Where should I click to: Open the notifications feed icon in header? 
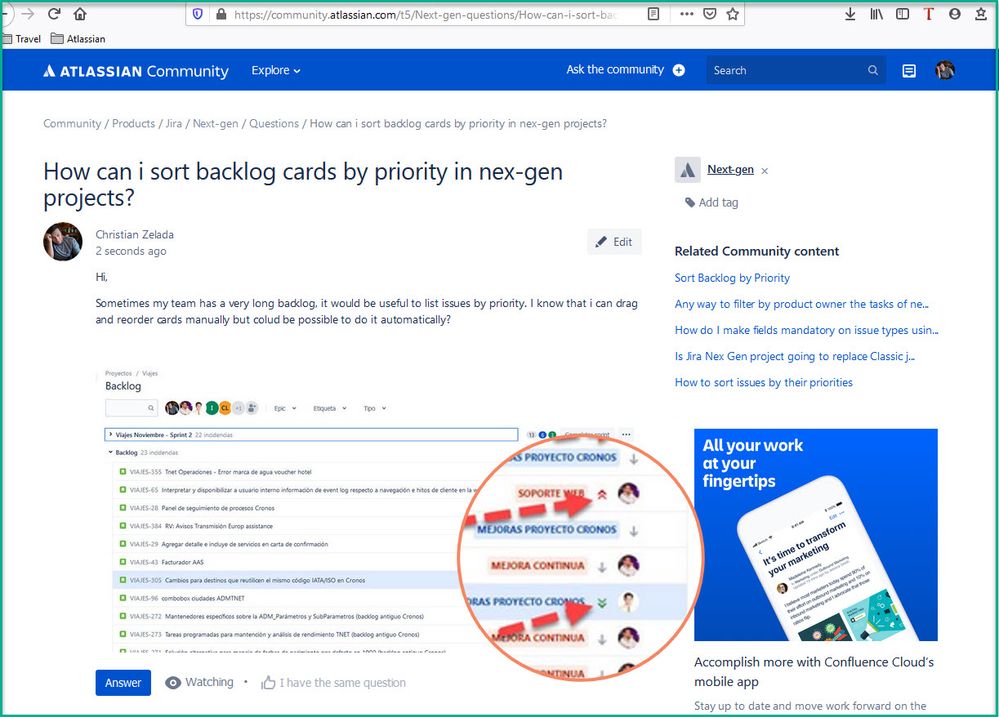point(909,71)
